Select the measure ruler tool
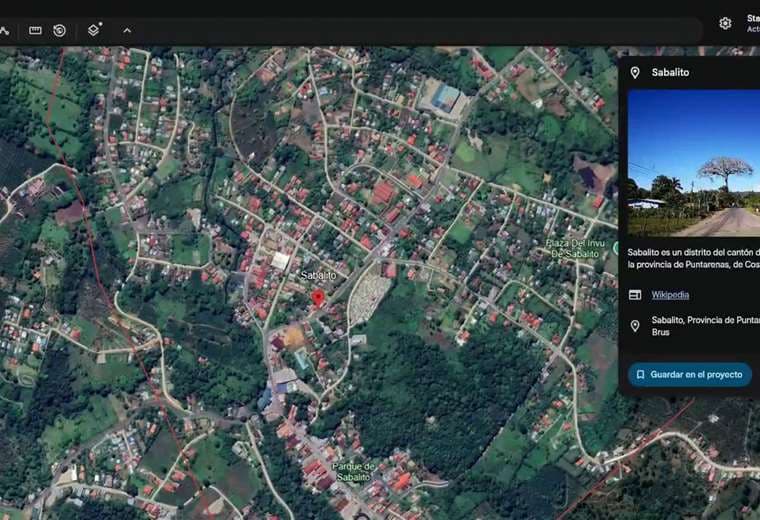Screen dimensions: 760x520 35,30
